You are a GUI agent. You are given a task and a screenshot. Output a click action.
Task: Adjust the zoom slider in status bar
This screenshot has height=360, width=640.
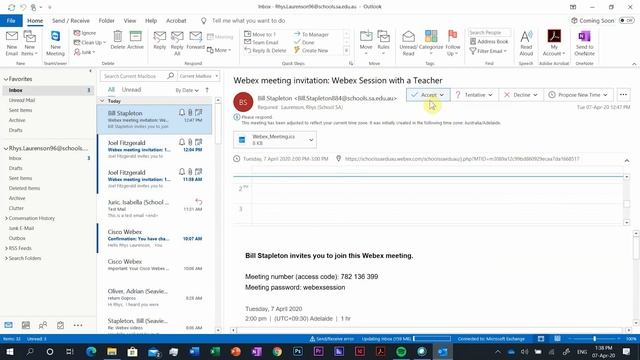click(595, 339)
